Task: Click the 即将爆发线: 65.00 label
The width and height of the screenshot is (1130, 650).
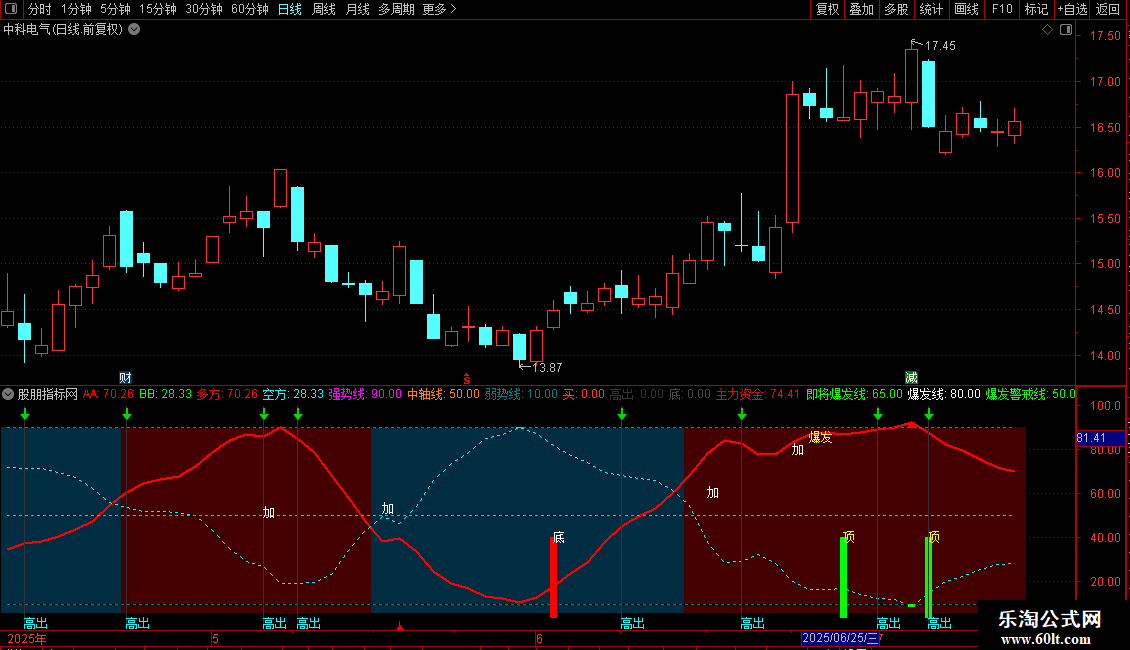Action: pyautogui.click(x=854, y=394)
